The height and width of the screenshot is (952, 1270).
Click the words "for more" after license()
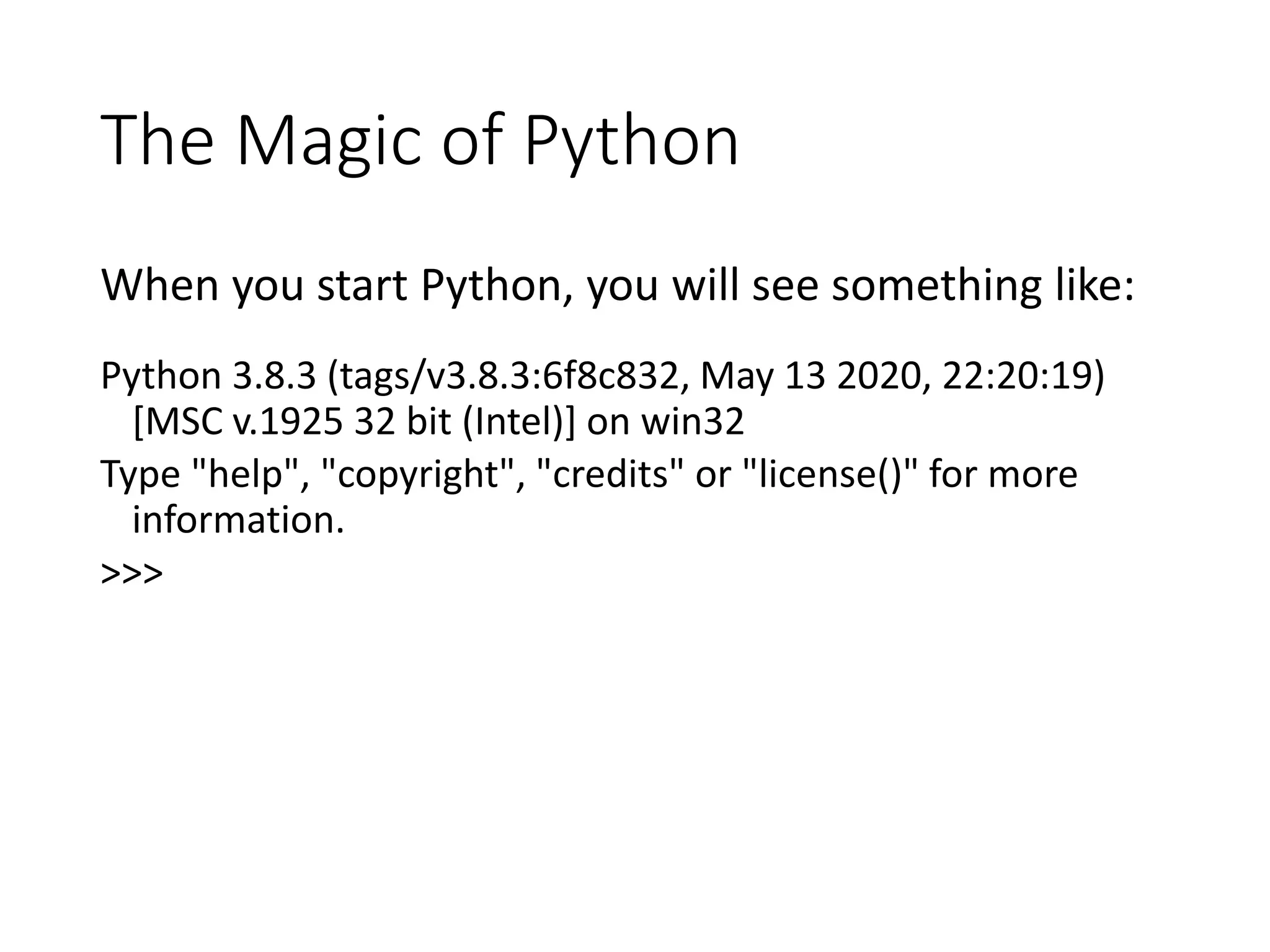pyautogui.click(x=1003, y=475)
